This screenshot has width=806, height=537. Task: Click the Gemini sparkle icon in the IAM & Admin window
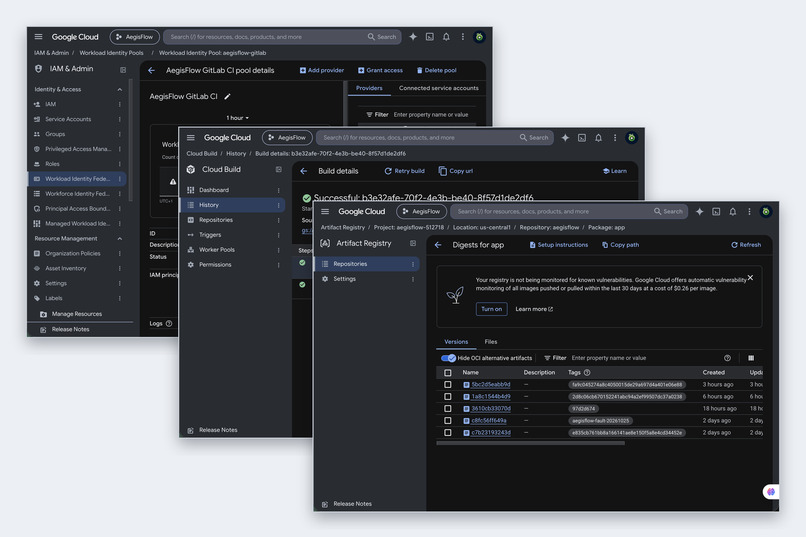[x=413, y=36]
